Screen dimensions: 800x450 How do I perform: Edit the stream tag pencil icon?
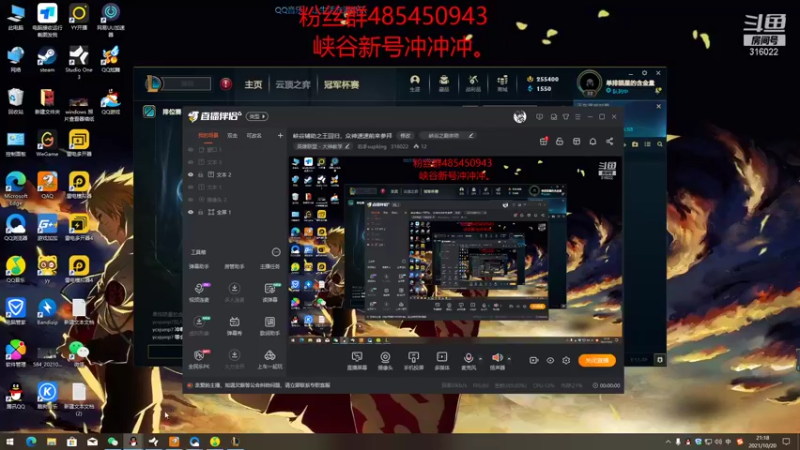(471, 136)
